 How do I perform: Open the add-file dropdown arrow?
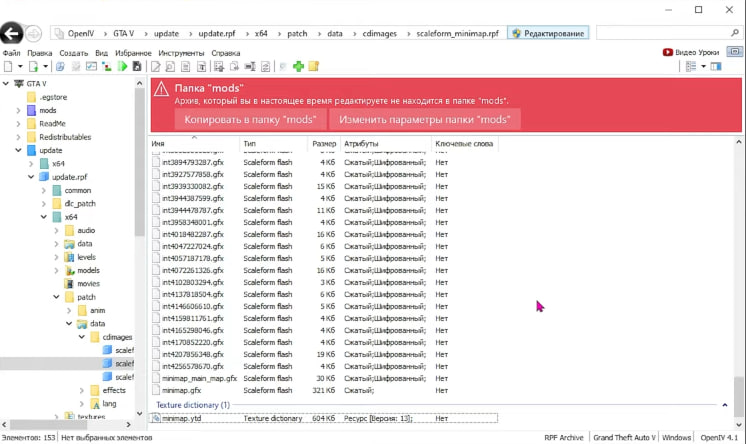46,67
